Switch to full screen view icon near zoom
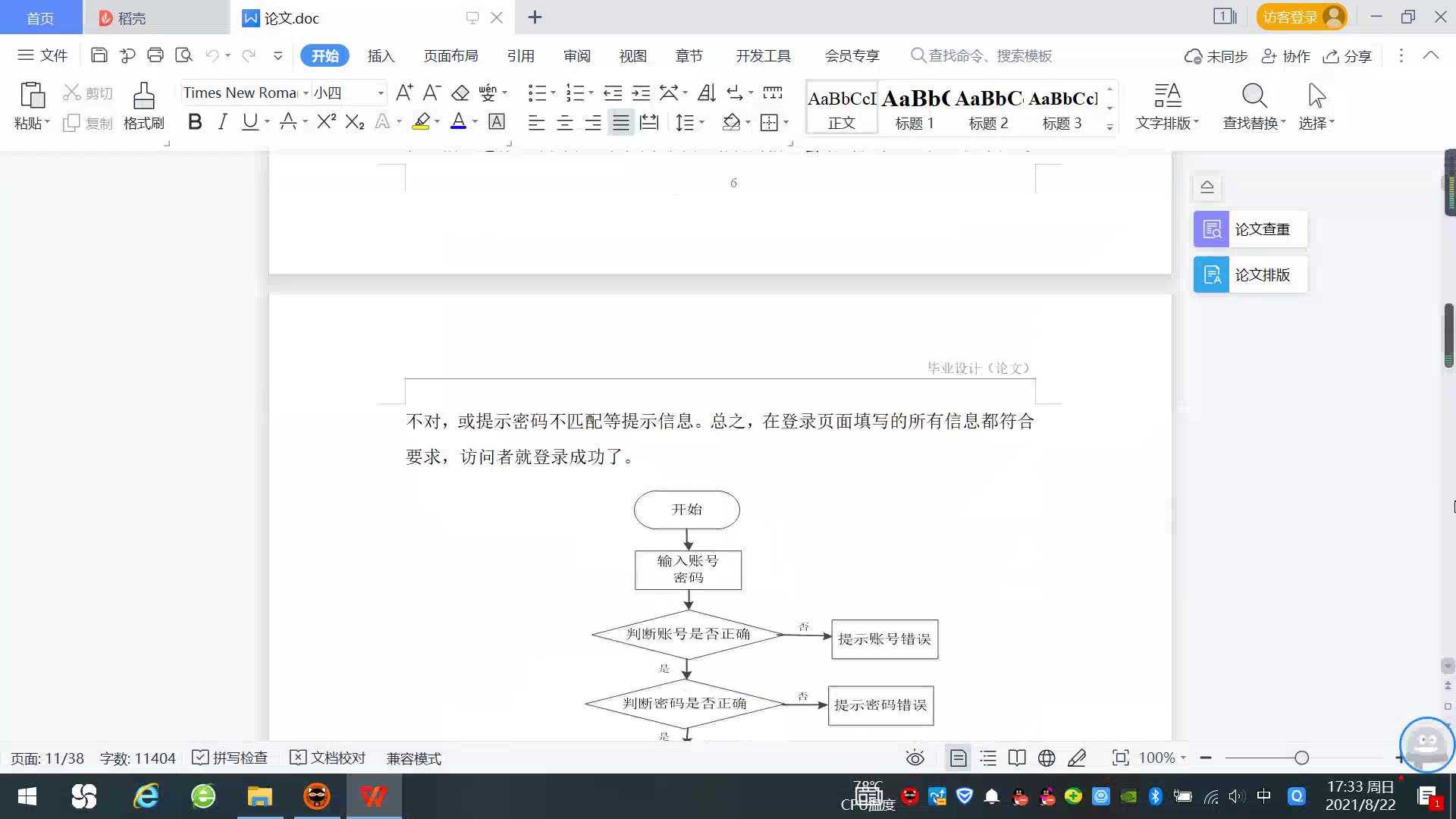Screen dimensions: 1456x819 click(1120, 758)
